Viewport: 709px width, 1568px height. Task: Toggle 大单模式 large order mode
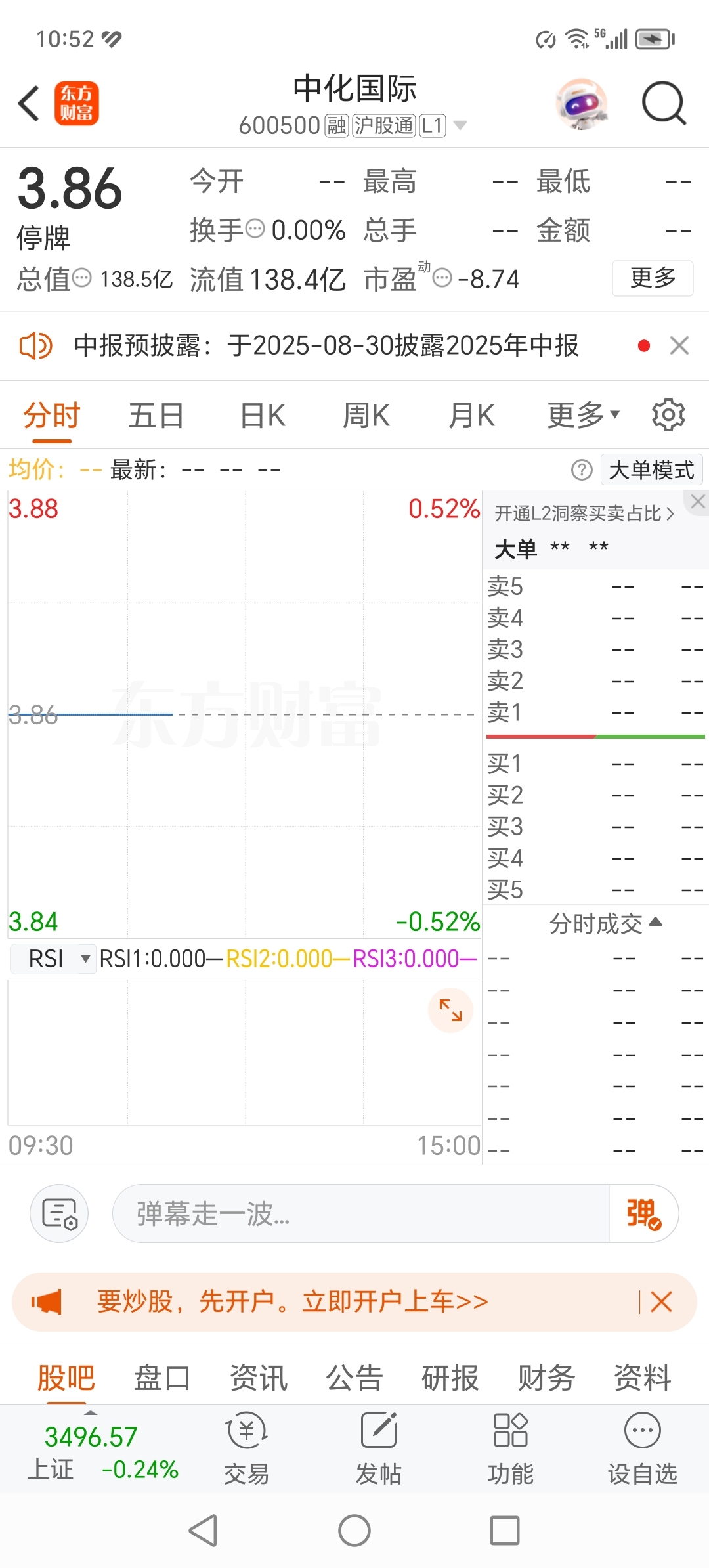tap(651, 470)
